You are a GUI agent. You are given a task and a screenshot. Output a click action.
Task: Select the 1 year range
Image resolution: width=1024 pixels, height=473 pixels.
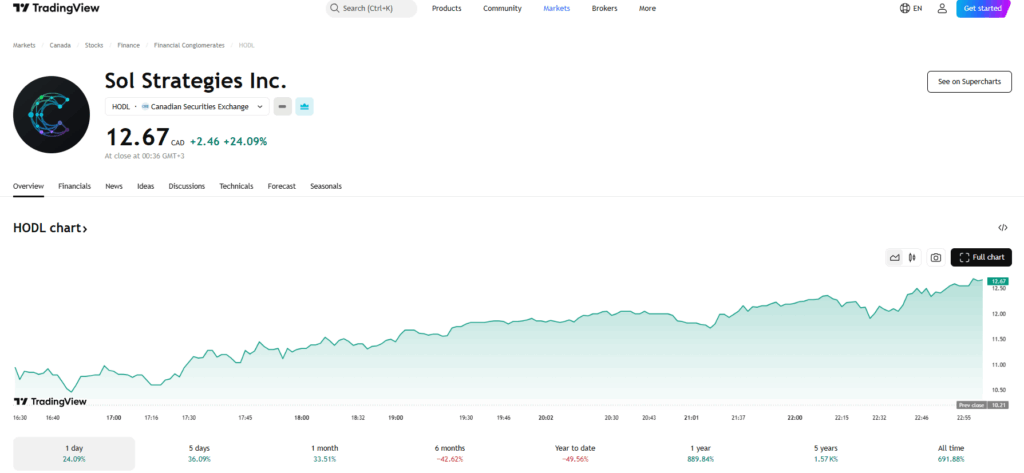701,453
